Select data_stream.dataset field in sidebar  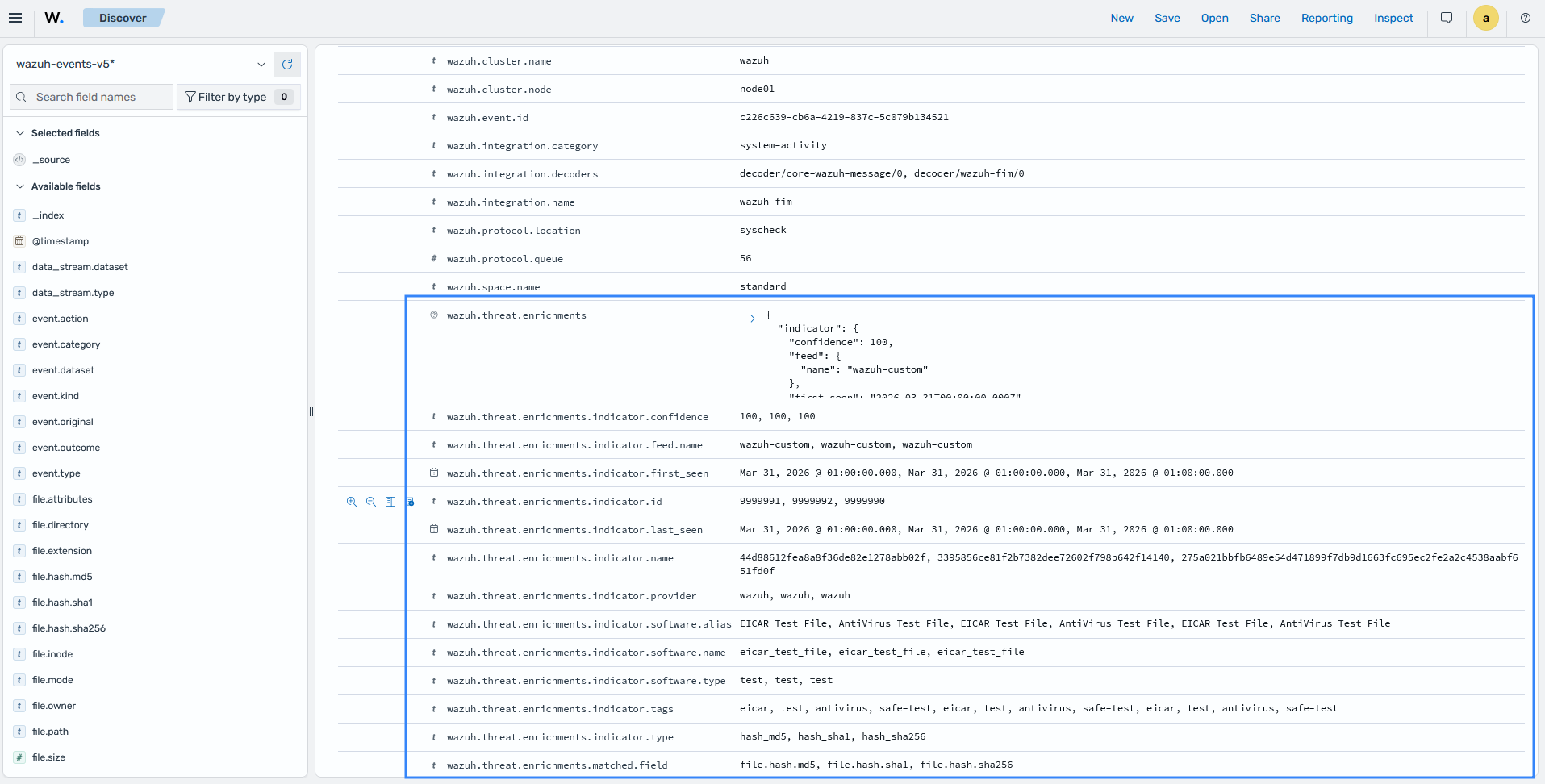coord(80,267)
